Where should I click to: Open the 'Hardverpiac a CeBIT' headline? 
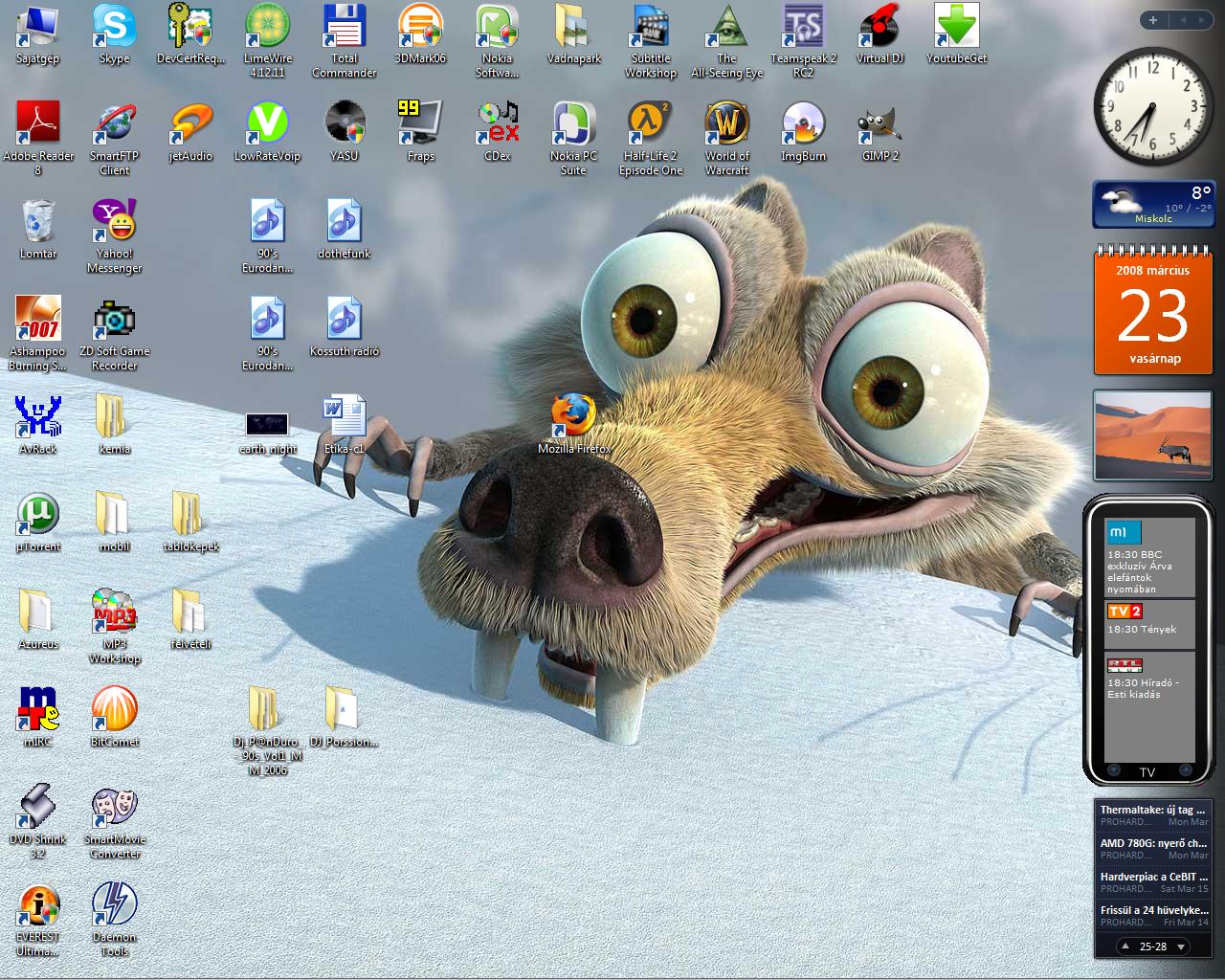click(x=1153, y=877)
